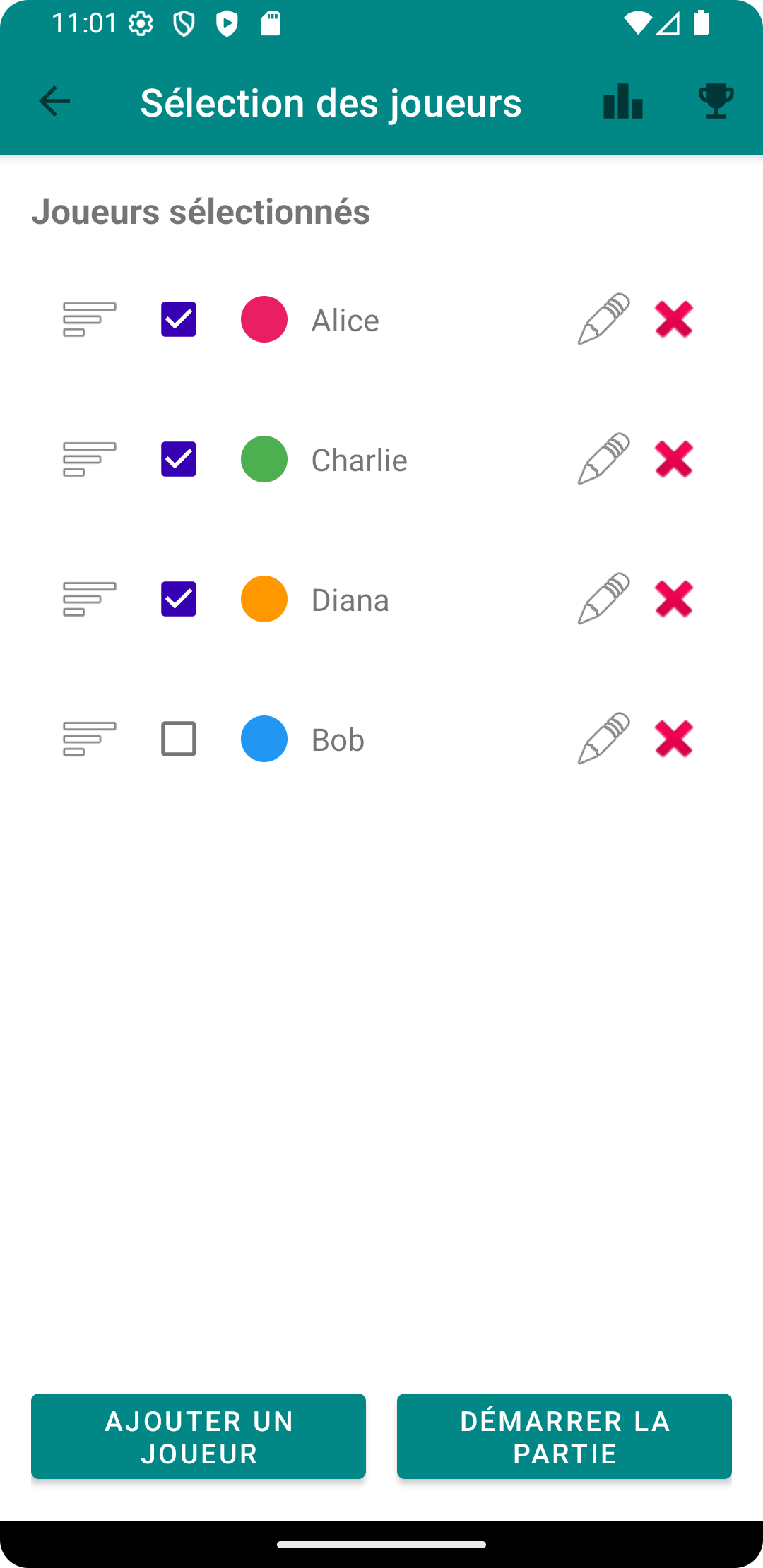Delete Charlie using the red cross
The width and height of the screenshot is (763, 1568).
(x=673, y=459)
